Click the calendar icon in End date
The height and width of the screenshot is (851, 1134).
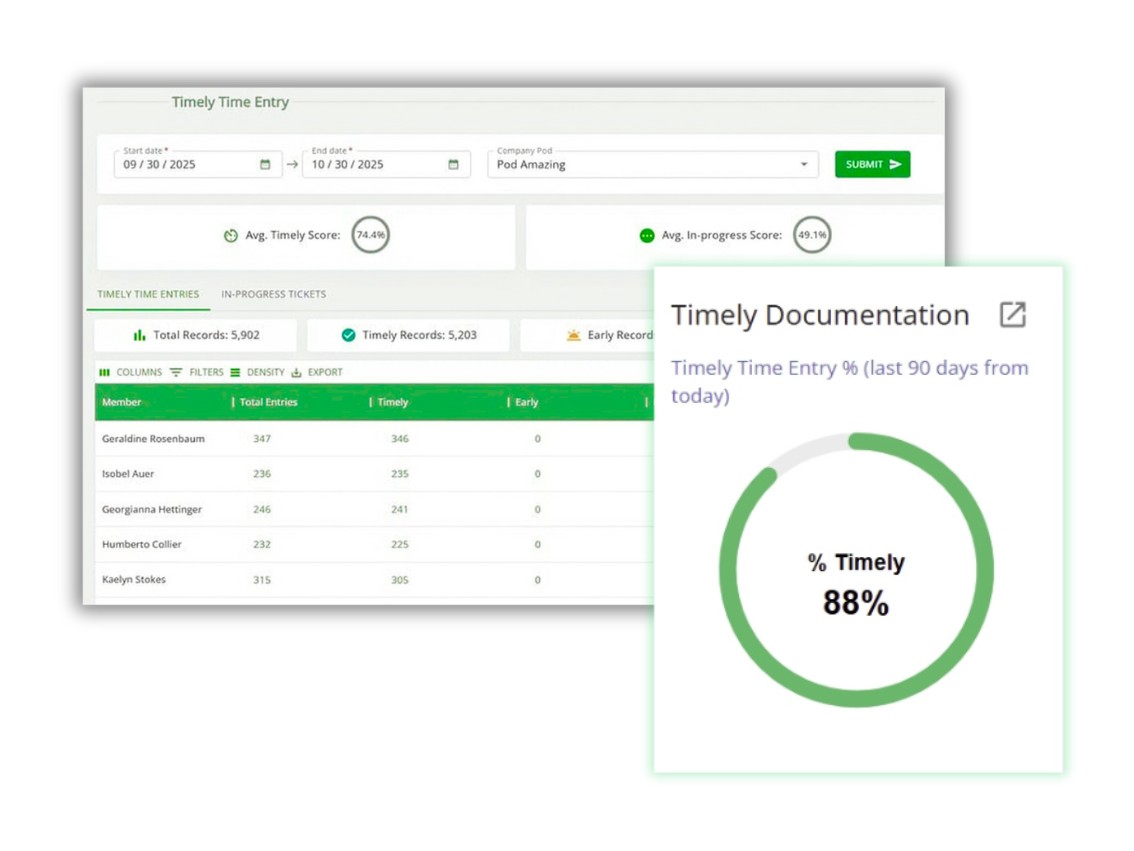pos(453,165)
